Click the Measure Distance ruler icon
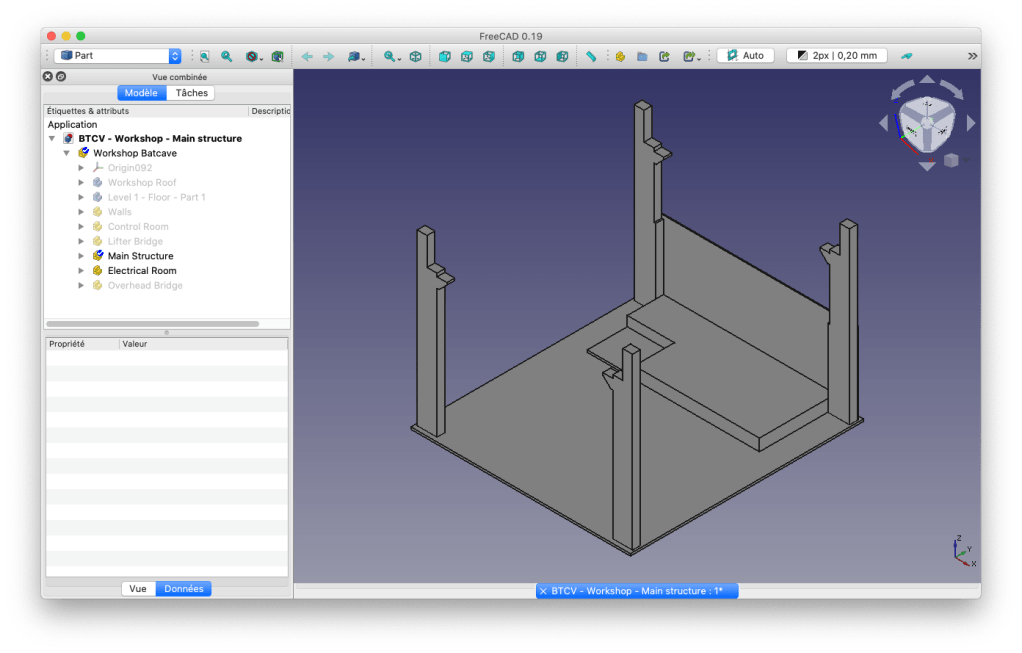 (591, 56)
